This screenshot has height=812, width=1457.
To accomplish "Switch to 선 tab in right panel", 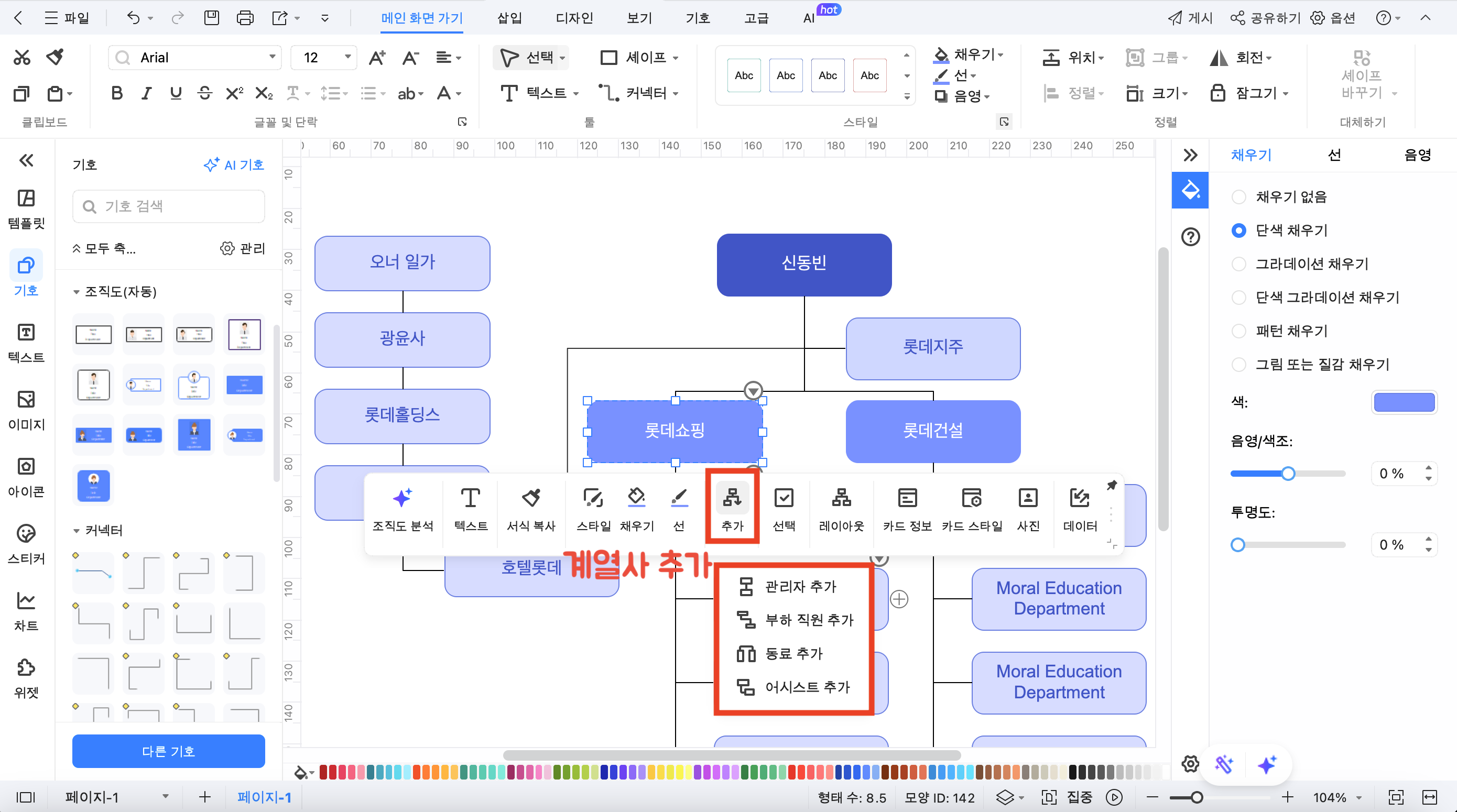I will click(1334, 155).
